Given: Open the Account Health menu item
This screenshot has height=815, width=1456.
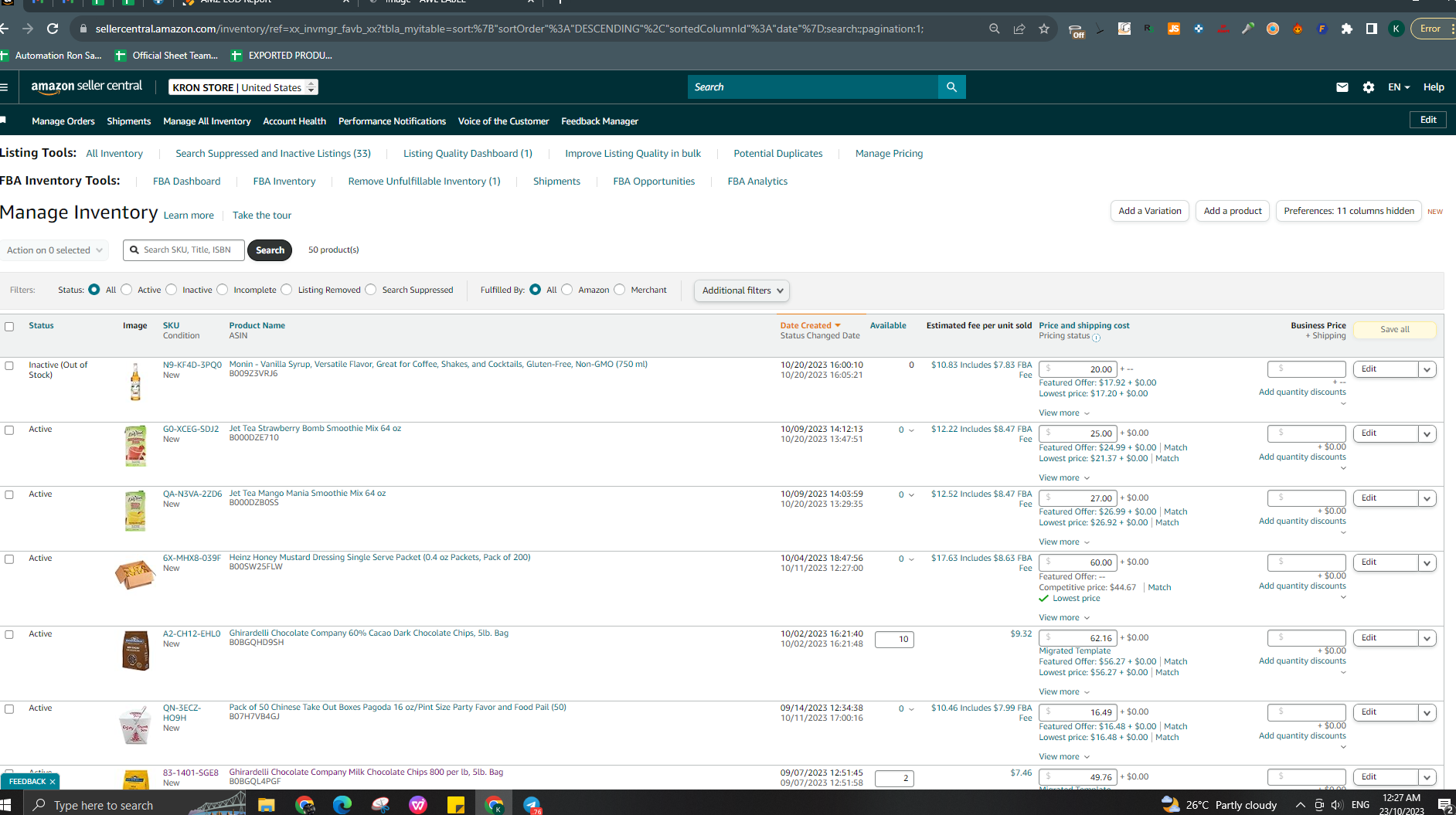Looking at the screenshot, I should click(294, 121).
